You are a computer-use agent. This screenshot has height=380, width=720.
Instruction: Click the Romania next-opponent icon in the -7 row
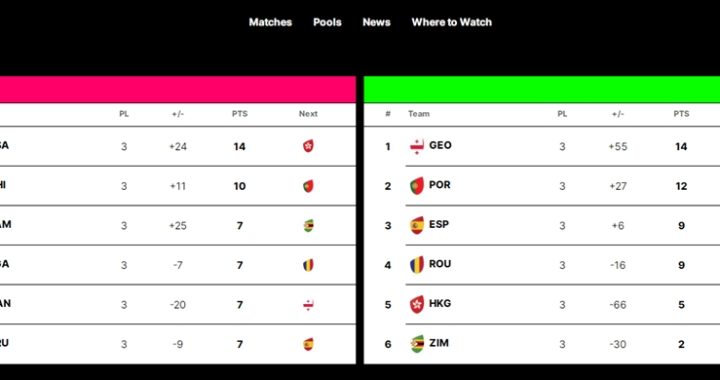click(x=308, y=265)
